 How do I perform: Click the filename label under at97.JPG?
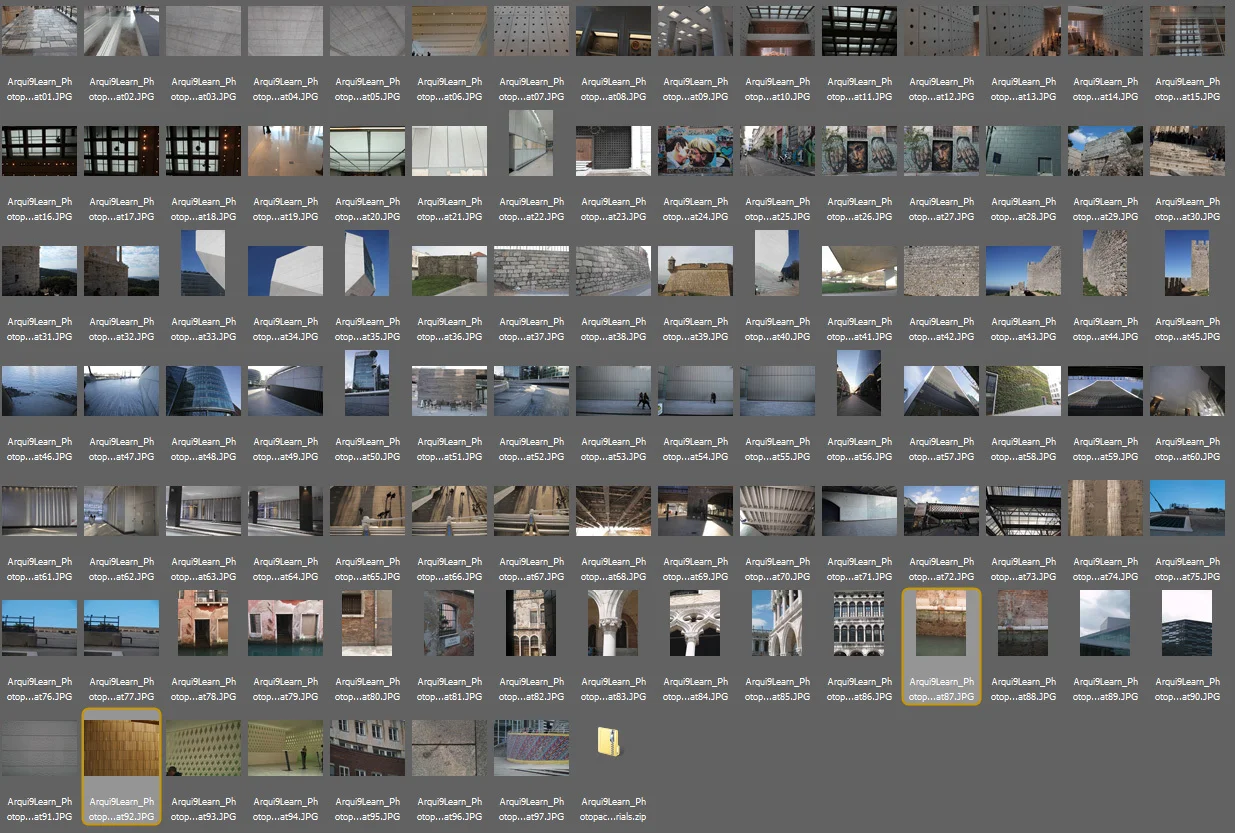531,809
